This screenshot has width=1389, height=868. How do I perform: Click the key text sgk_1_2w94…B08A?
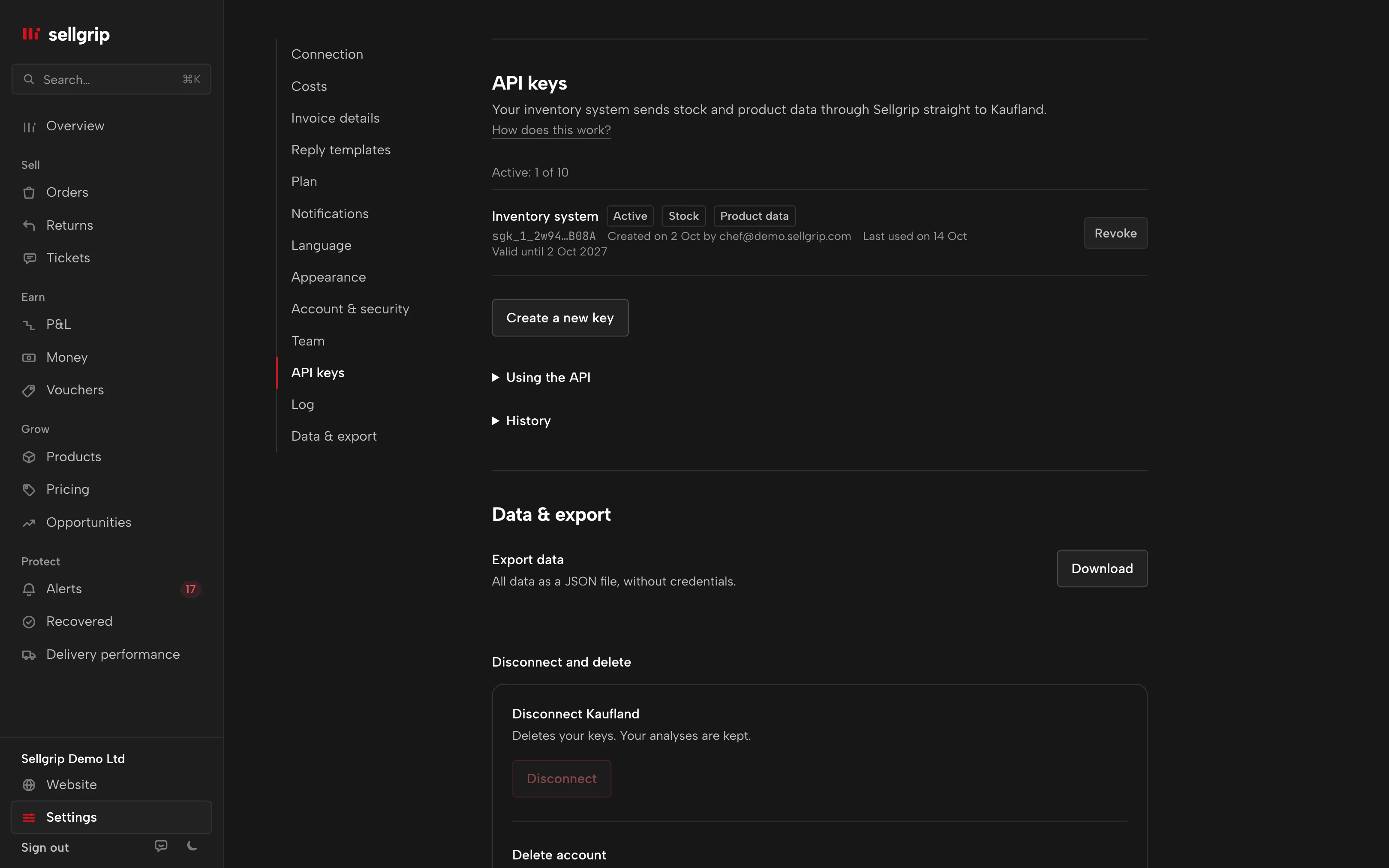[x=544, y=236]
